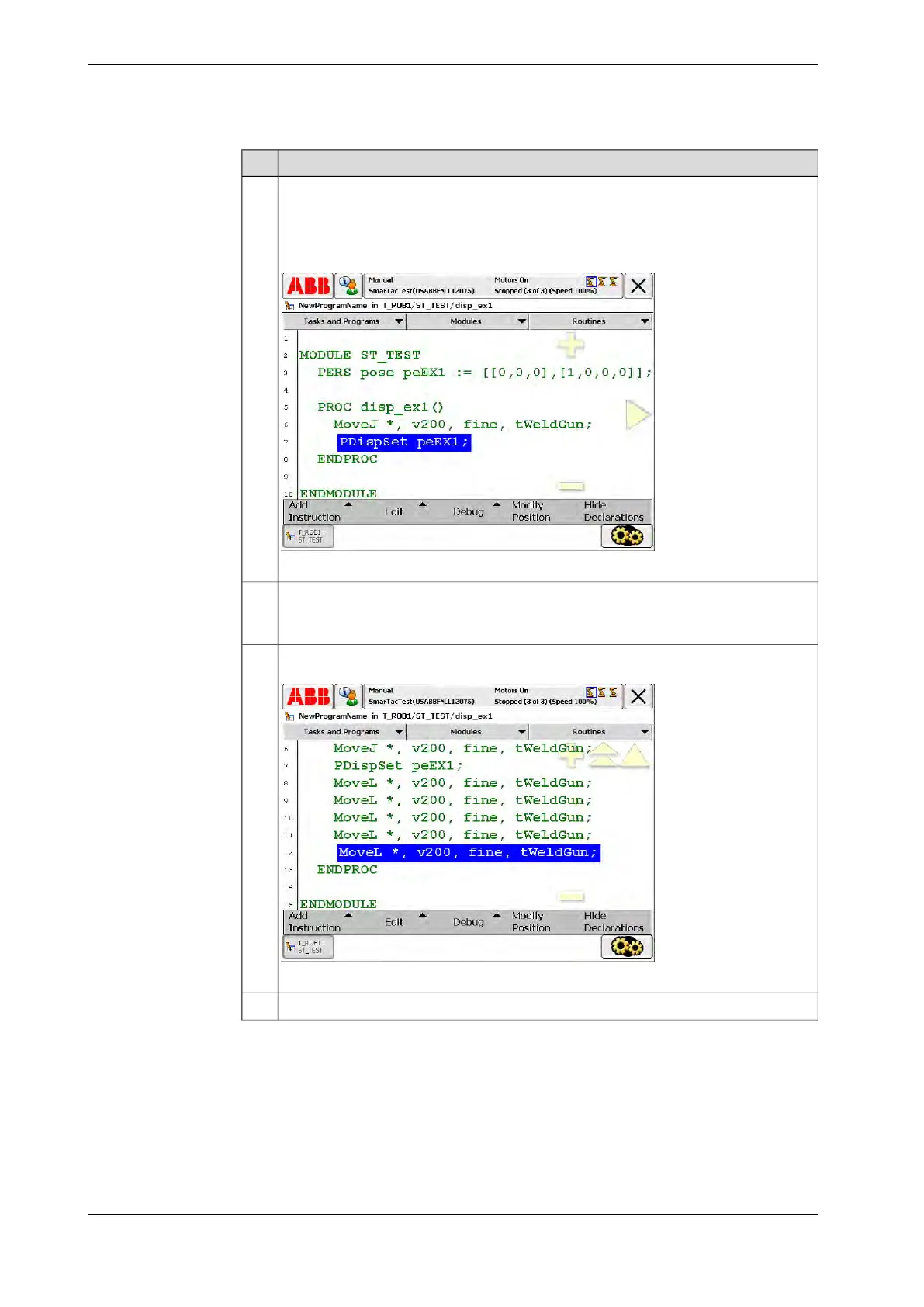
Task: Click Modify Position in MODULE ST_TEST screen
Action: point(531,511)
